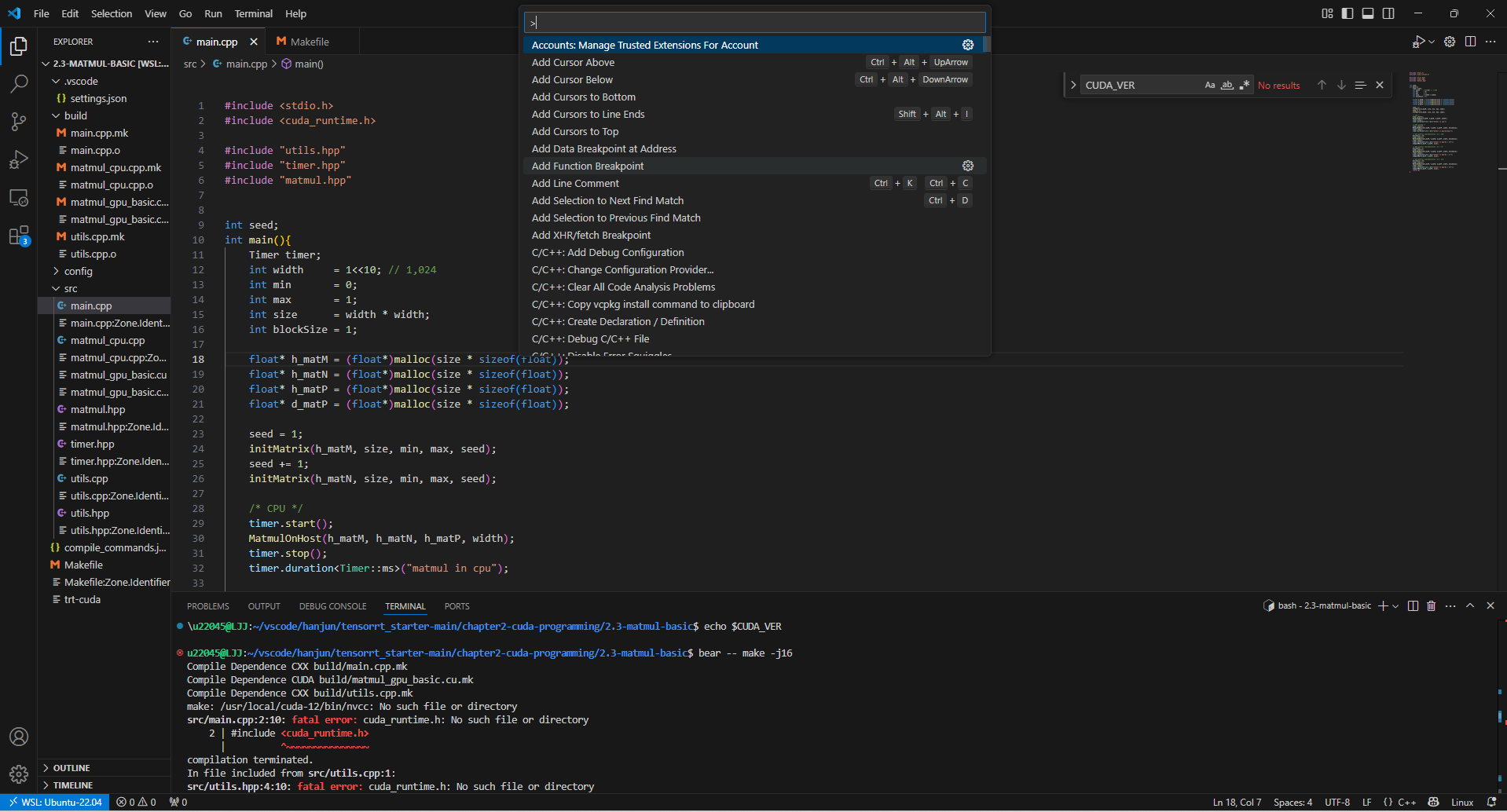Select Add Cursor Above command
The width and height of the screenshot is (1507, 812).
pos(754,62)
